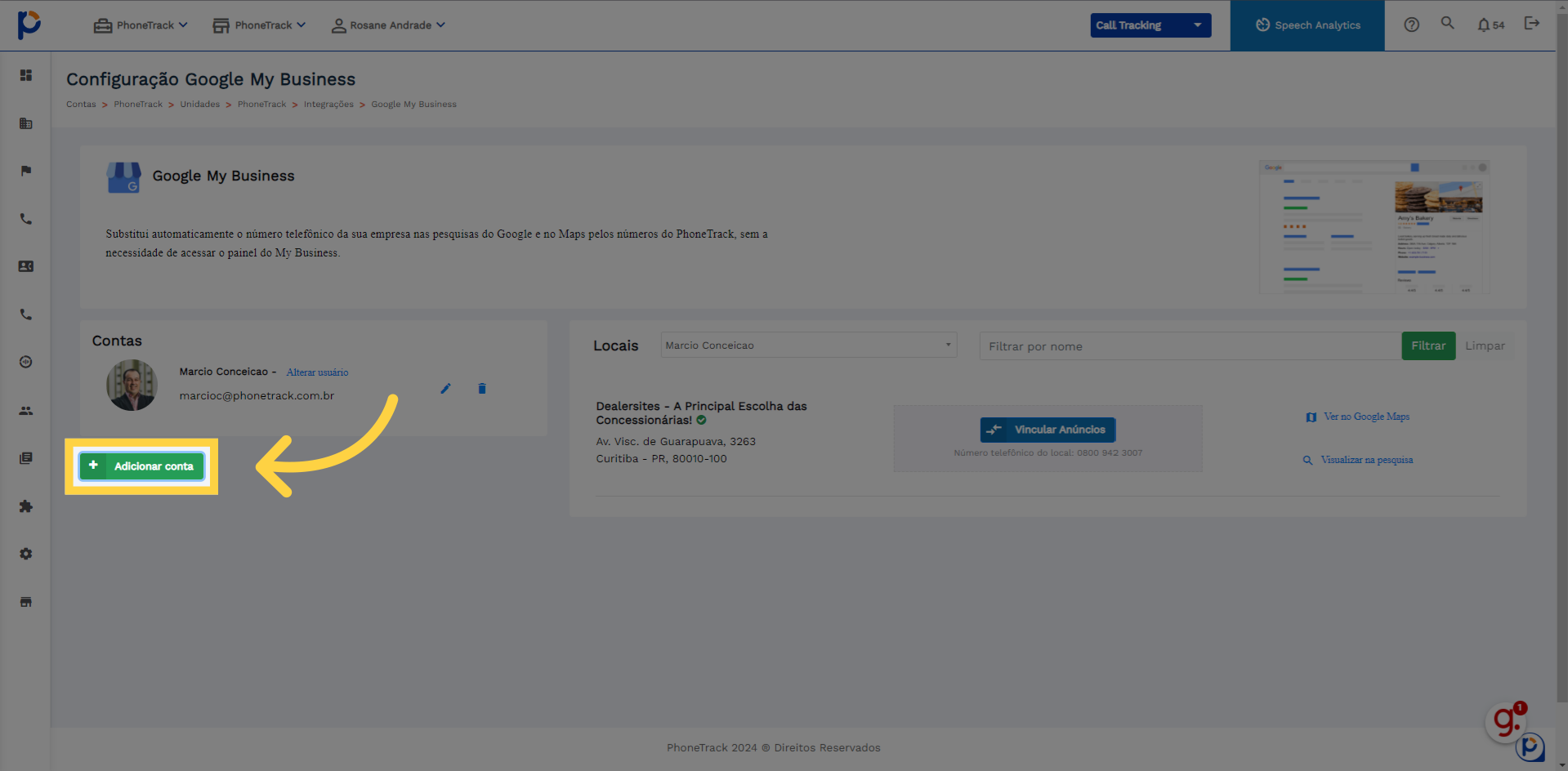
Task: Click the Google My Business store icon
Action: 123,177
